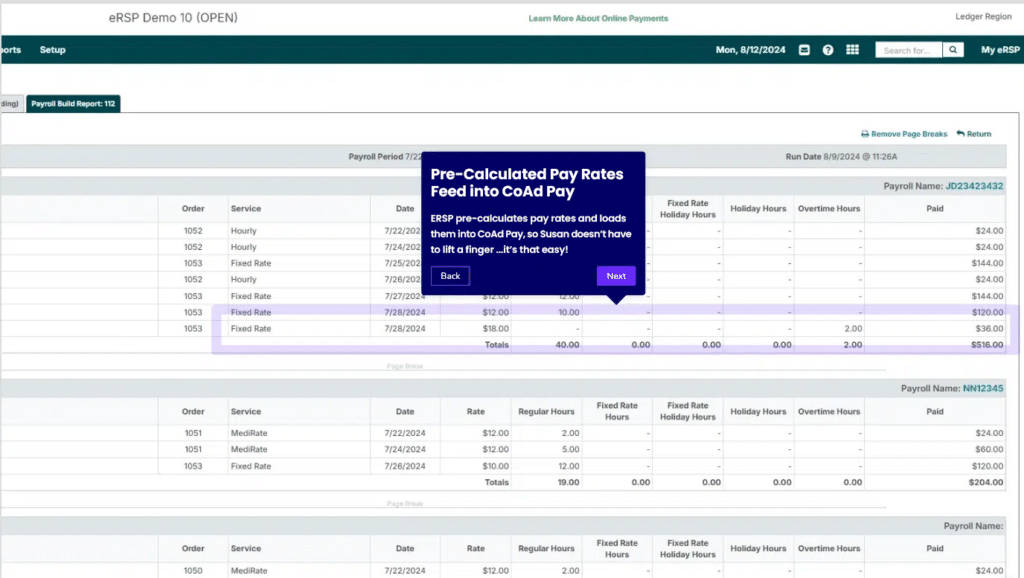Click Run Date 8/9/2024 @ 11:26A text
1024x578 pixels.
pos(841,157)
